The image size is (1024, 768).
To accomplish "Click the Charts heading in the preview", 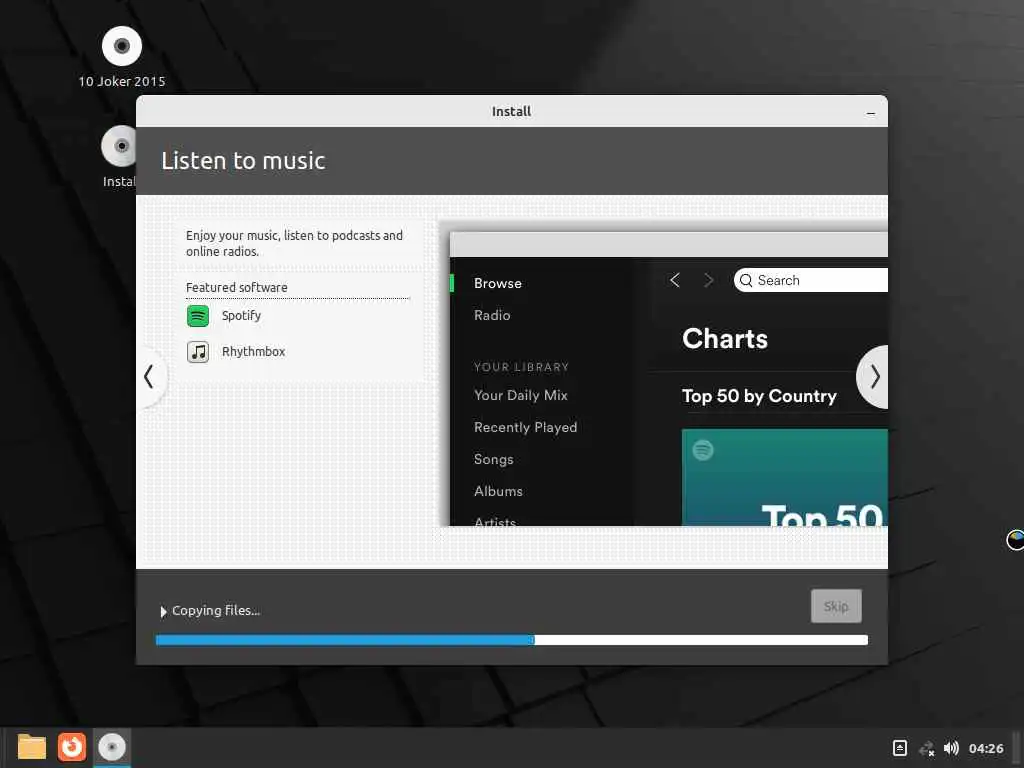I will point(725,339).
